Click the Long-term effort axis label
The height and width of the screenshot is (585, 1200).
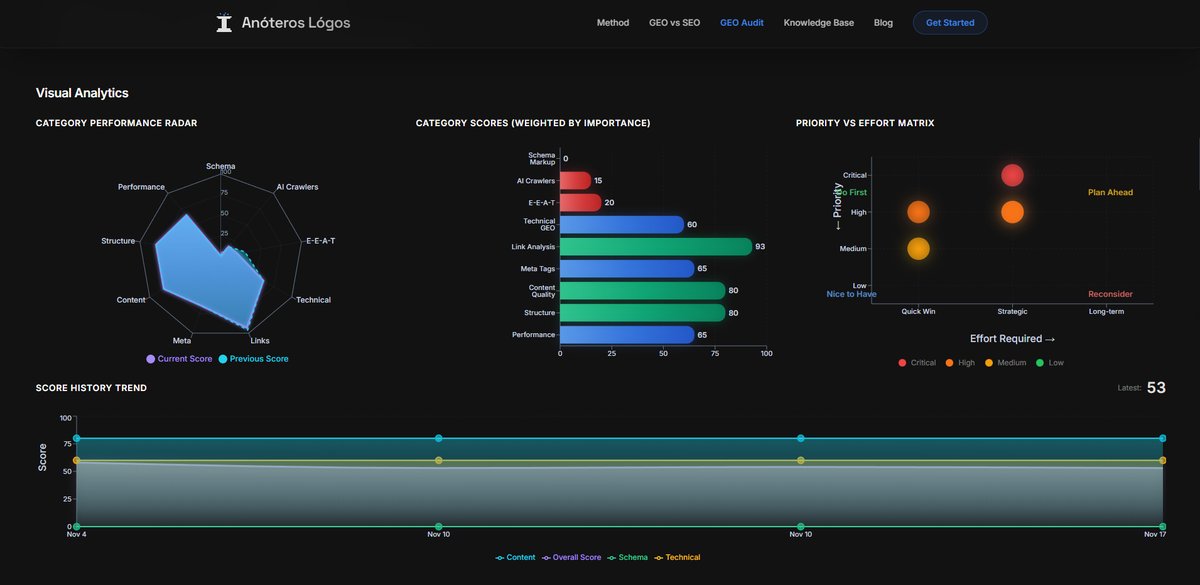(1106, 311)
